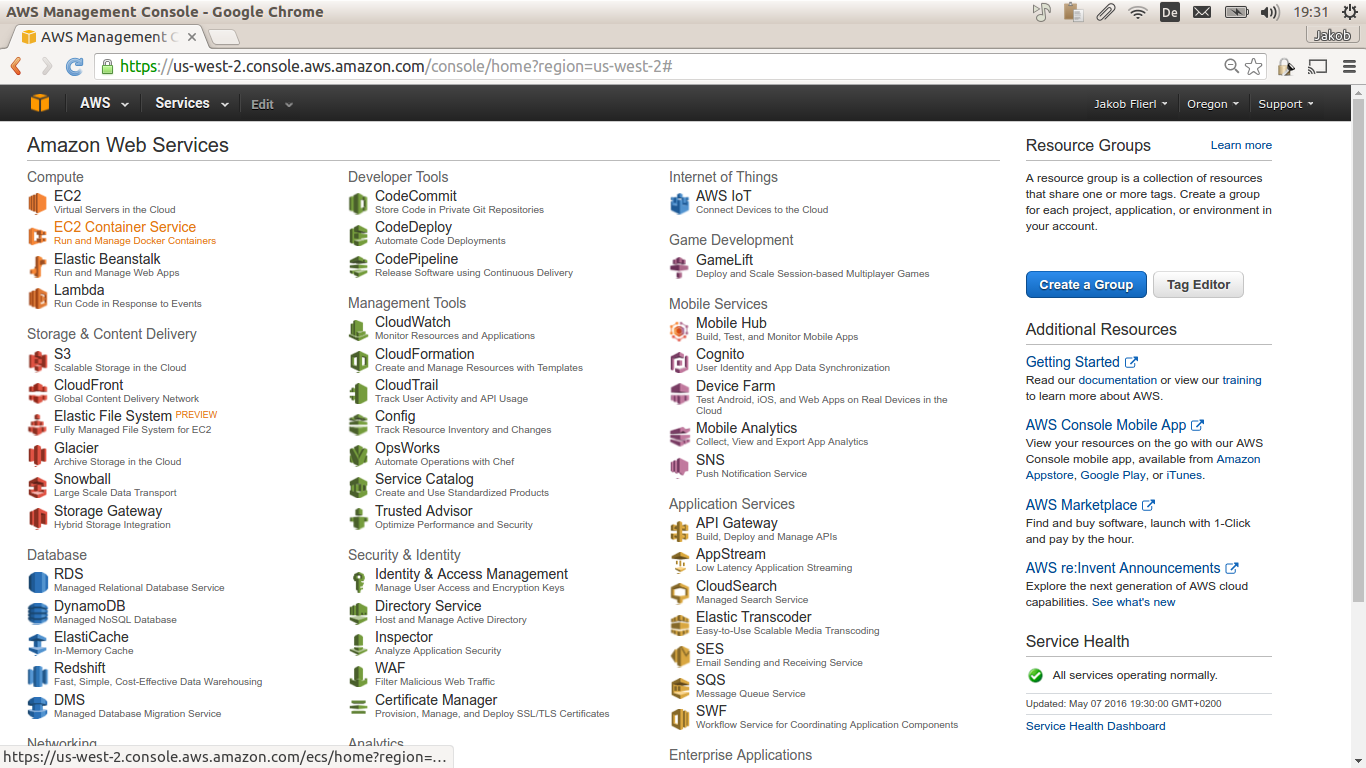1366x768 pixels.
Task: Open the Services dropdown menu
Action: (x=192, y=104)
